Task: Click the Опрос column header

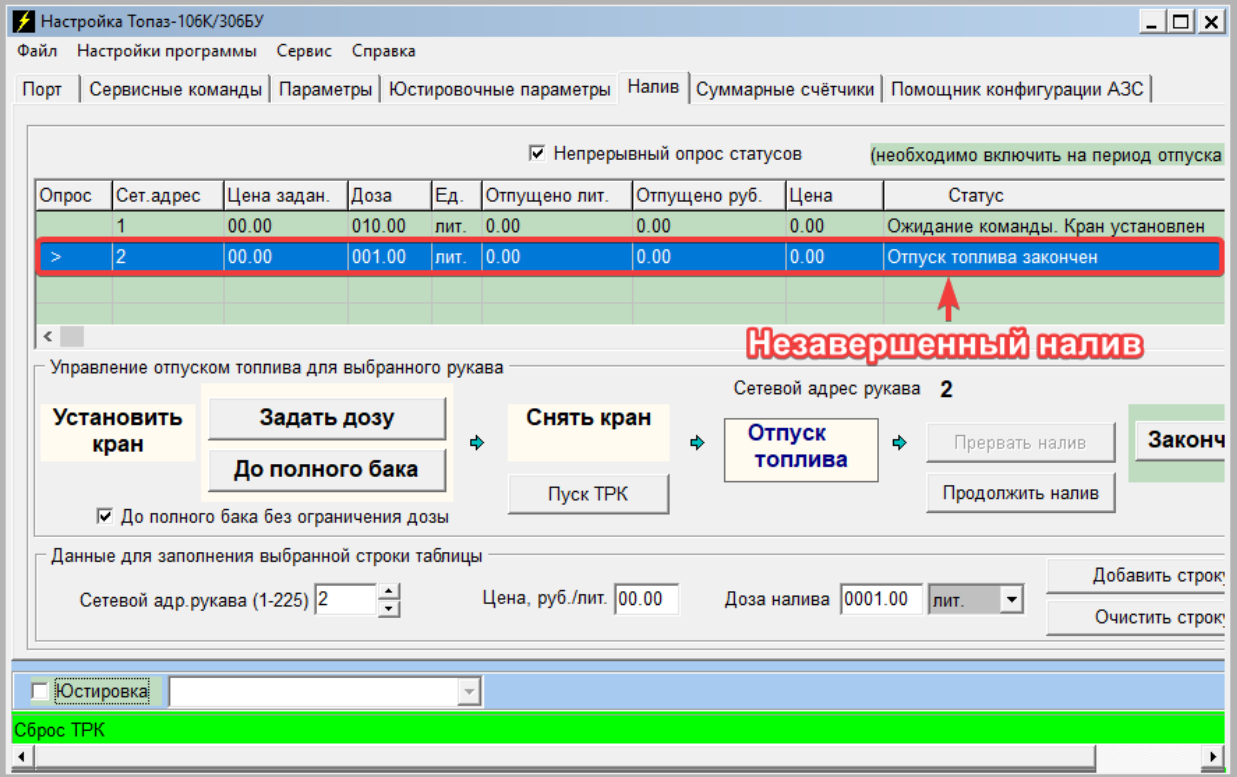Action: coord(74,195)
